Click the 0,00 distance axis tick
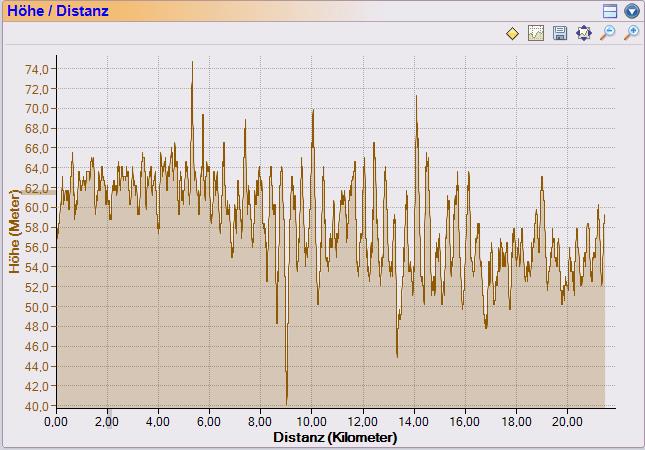The image size is (645, 450). [57, 422]
